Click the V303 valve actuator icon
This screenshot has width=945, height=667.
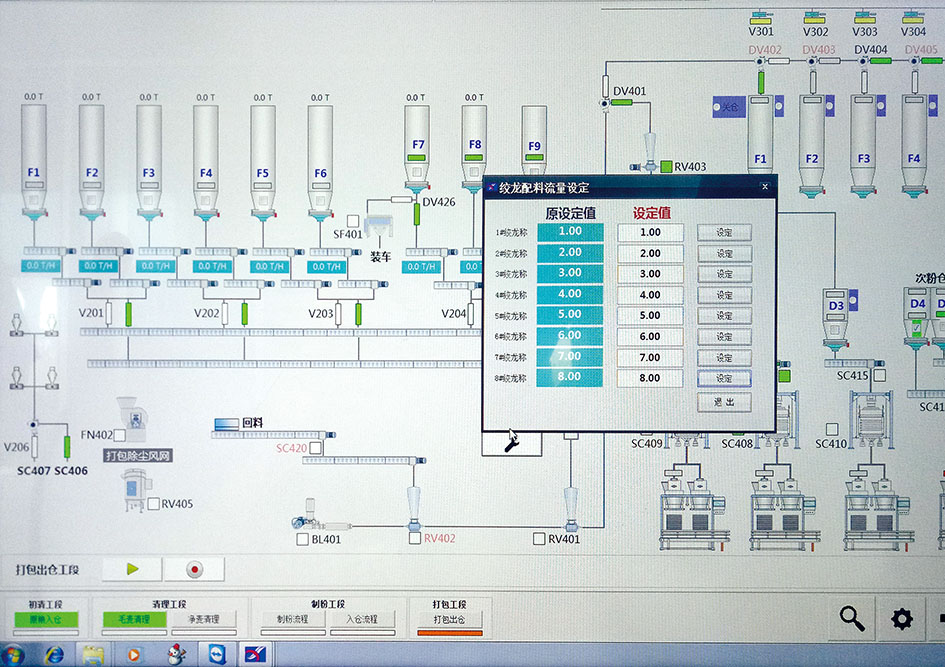[x=864, y=17]
